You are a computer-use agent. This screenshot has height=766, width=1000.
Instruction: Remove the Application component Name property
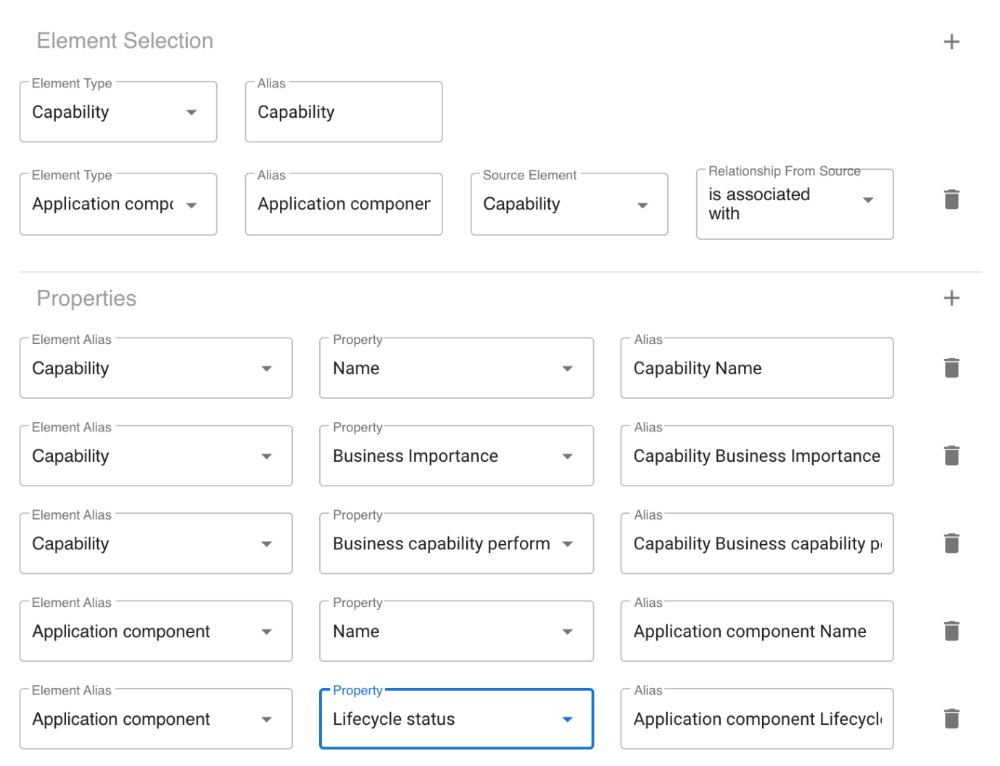(951, 631)
